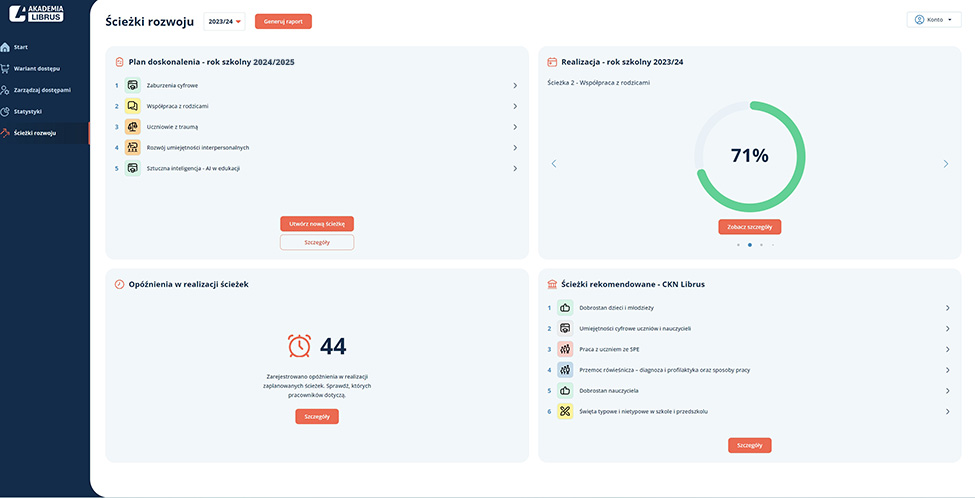Expand Dobrostan nauczyciela row chevron
The image size is (975, 498).
pos(947,390)
